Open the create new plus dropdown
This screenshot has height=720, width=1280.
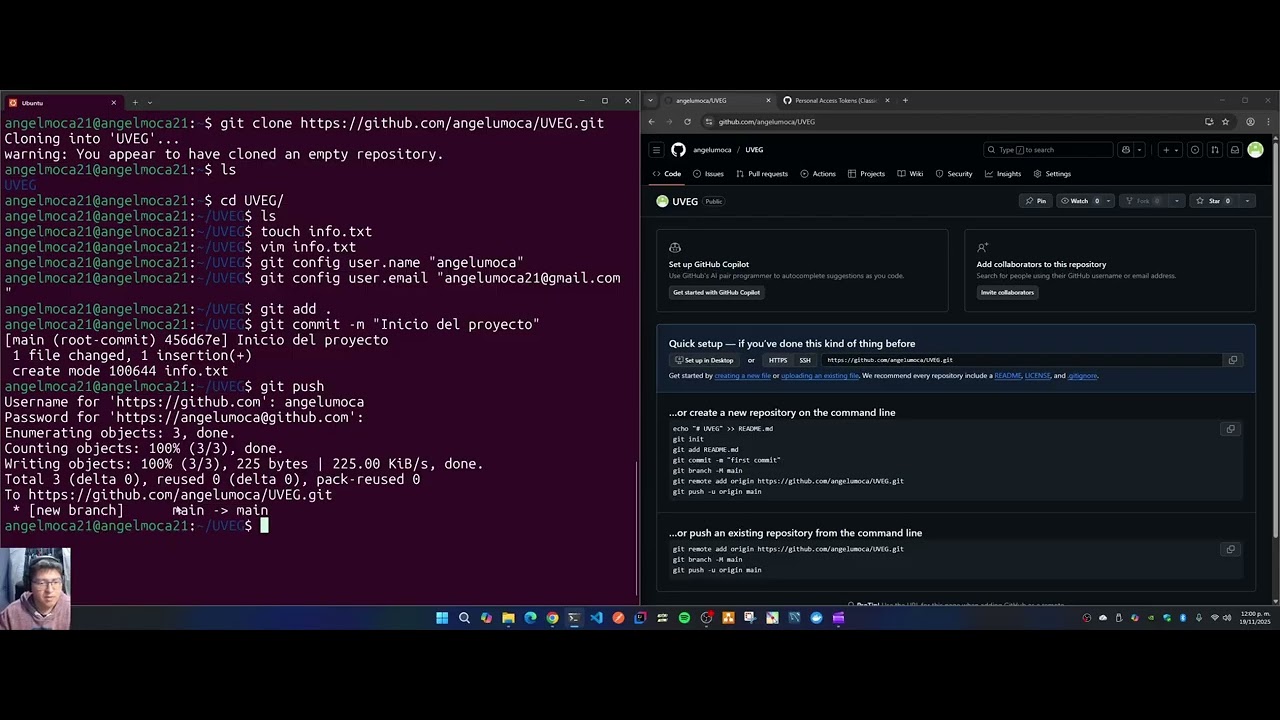[x=1169, y=150]
